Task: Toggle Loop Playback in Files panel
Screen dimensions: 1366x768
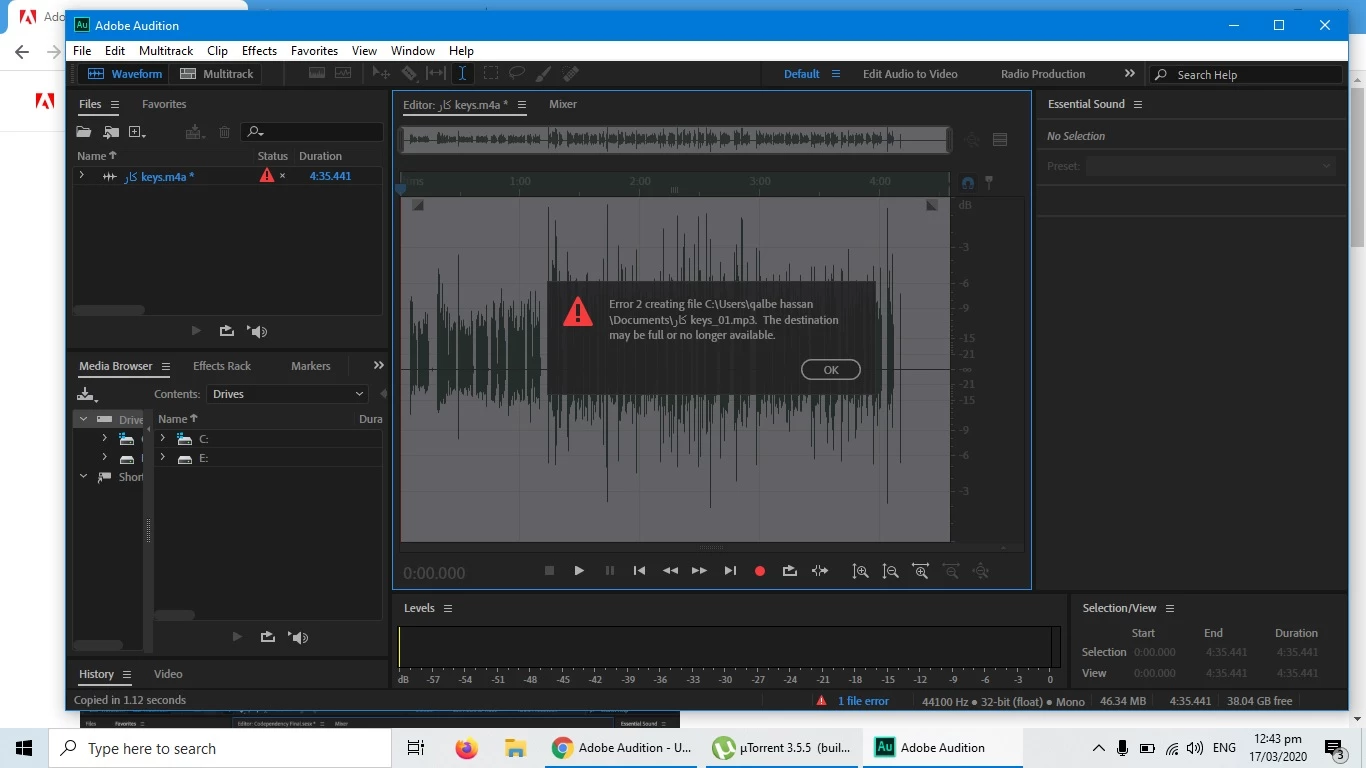Action: click(227, 331)
